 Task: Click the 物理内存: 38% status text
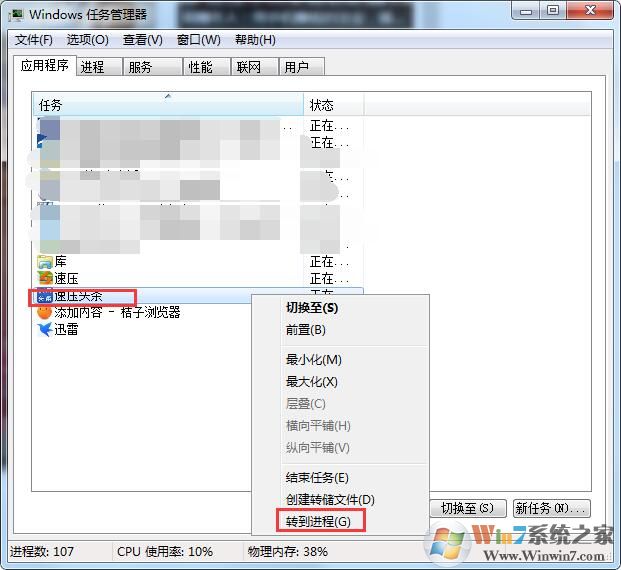tap(288, 552)
